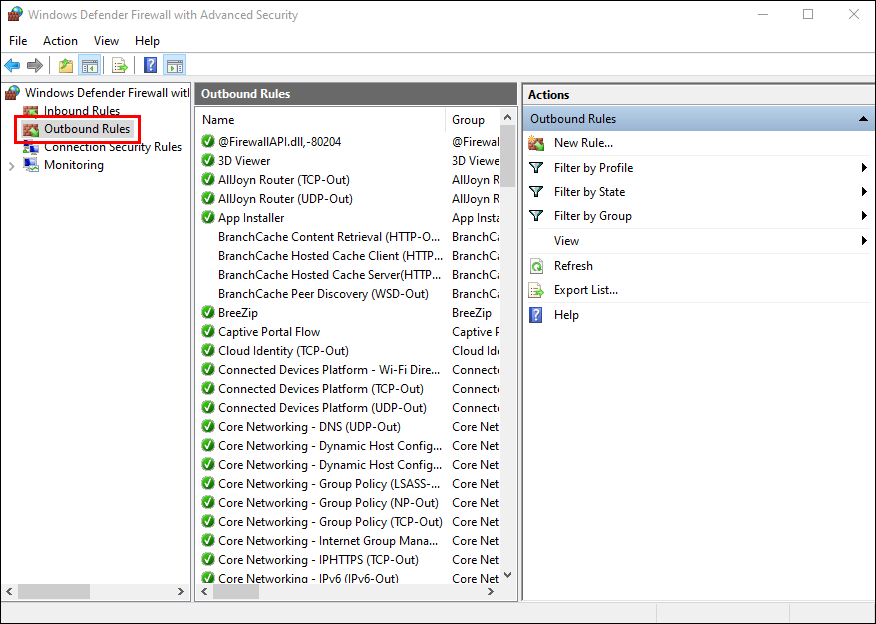The width and height of the screenshot is (876, 624).
Task: Click the Filter by Group funnel icon
Action: 536,216
